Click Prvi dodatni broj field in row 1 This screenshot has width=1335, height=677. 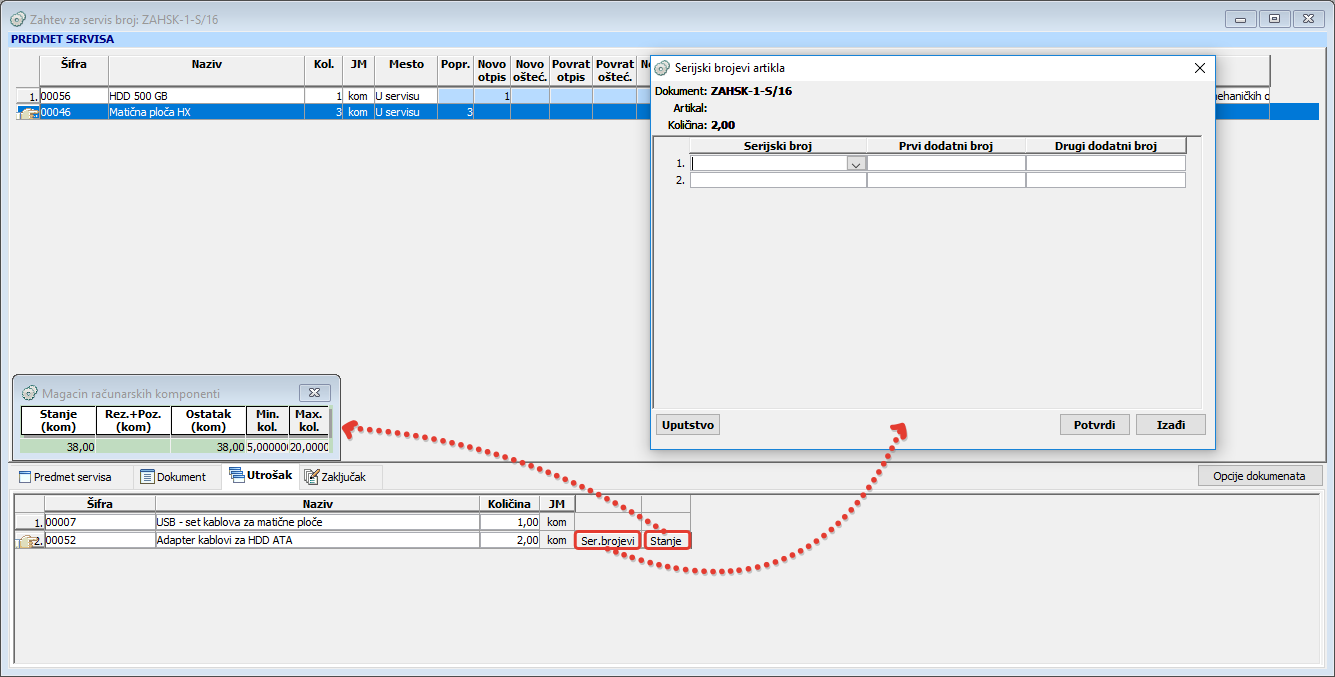tap(946, 163)
